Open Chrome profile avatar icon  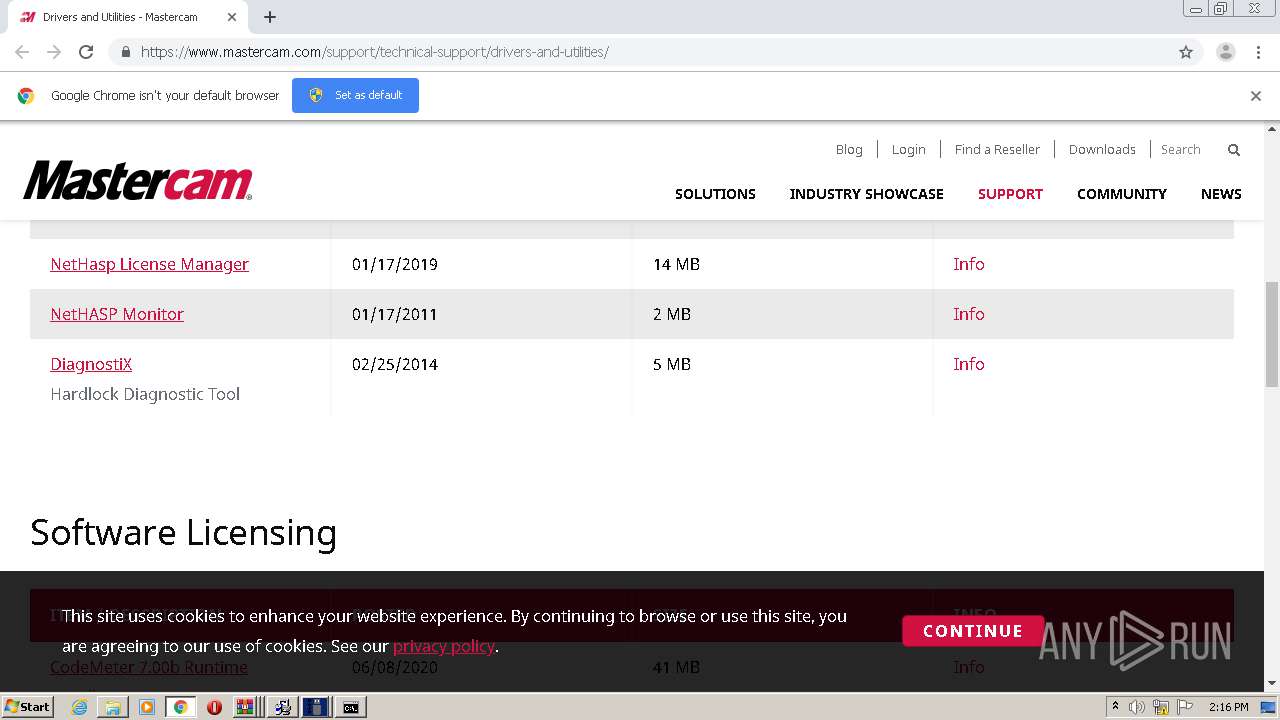coord(1226,52)
